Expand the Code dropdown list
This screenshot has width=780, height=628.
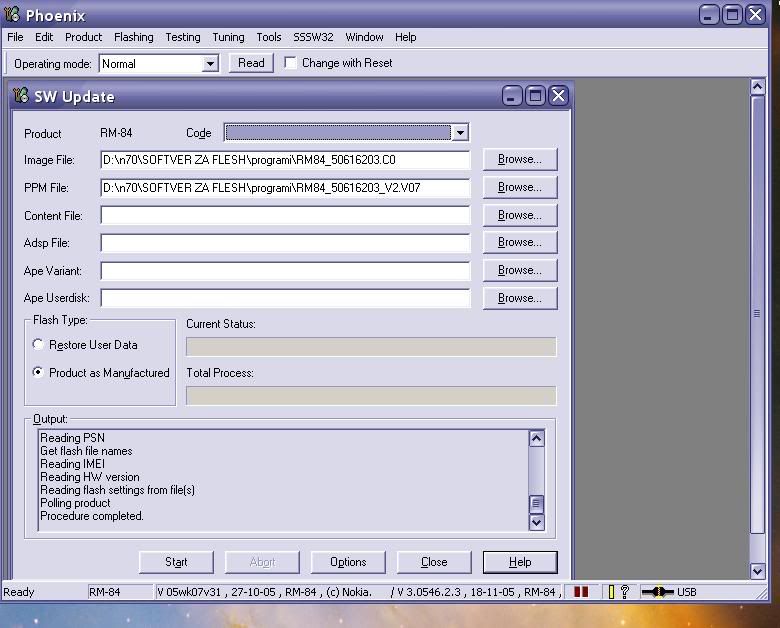click(x=460, y=133)
